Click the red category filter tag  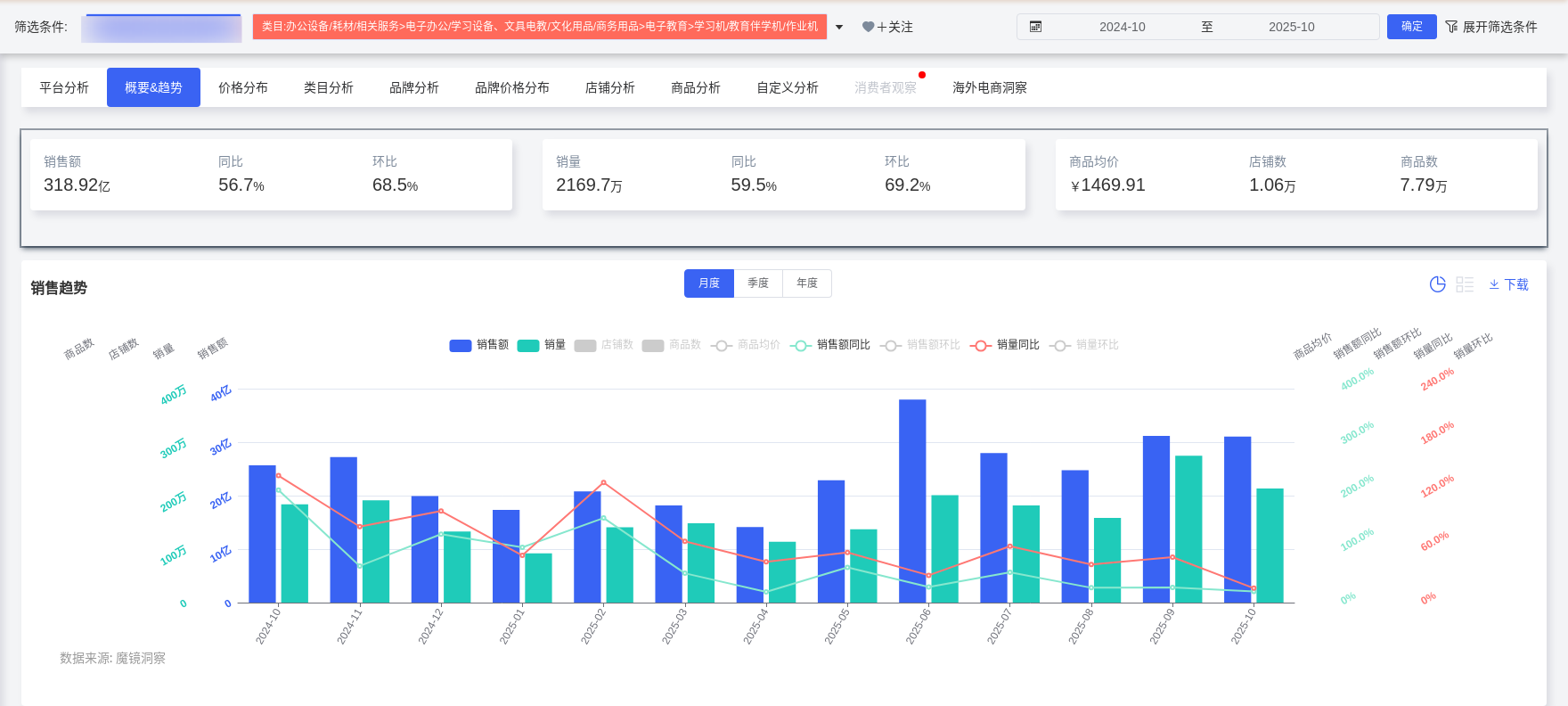coord(539,27)
